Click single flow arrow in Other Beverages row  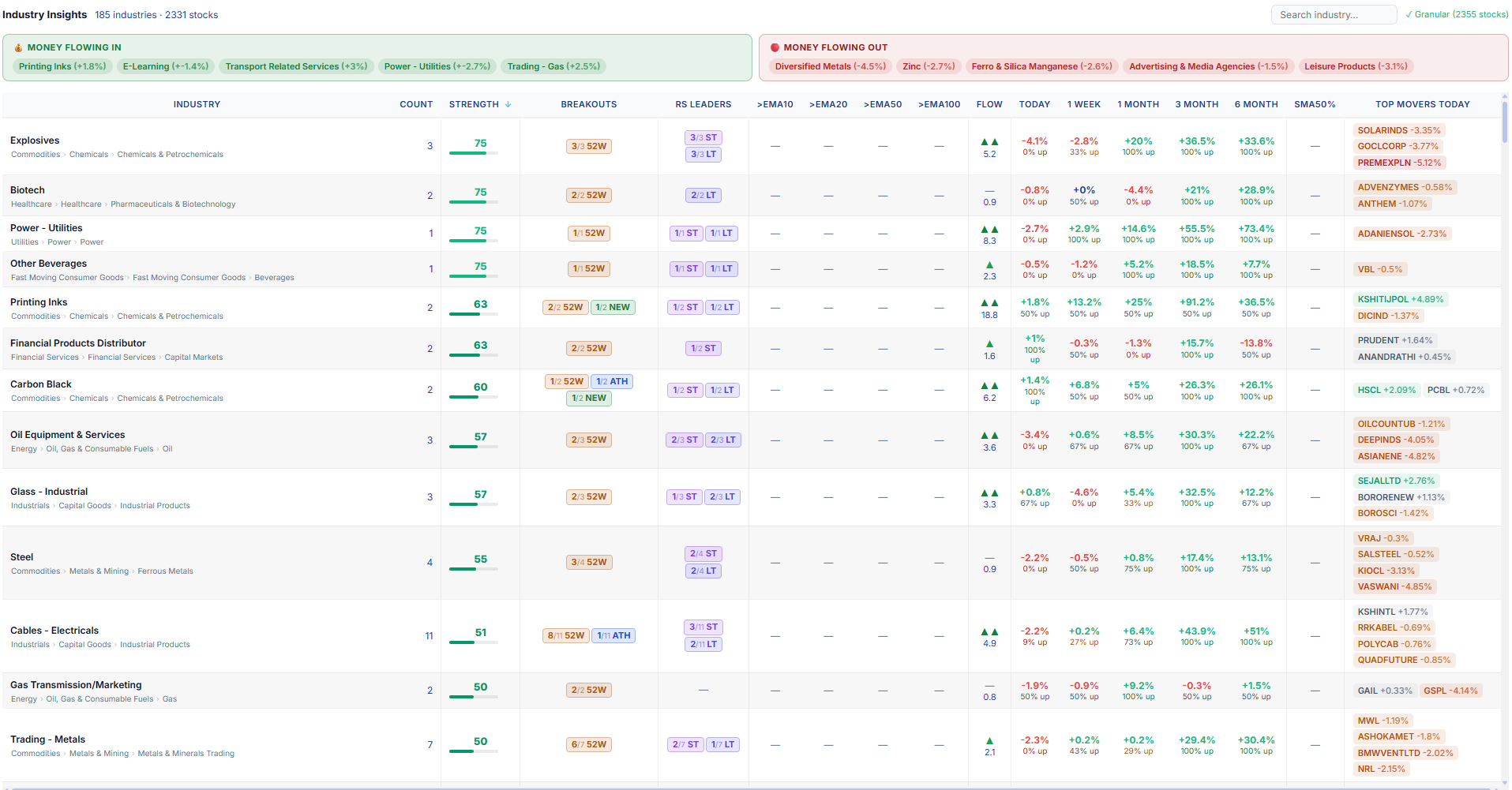click(x=989, y=265)
